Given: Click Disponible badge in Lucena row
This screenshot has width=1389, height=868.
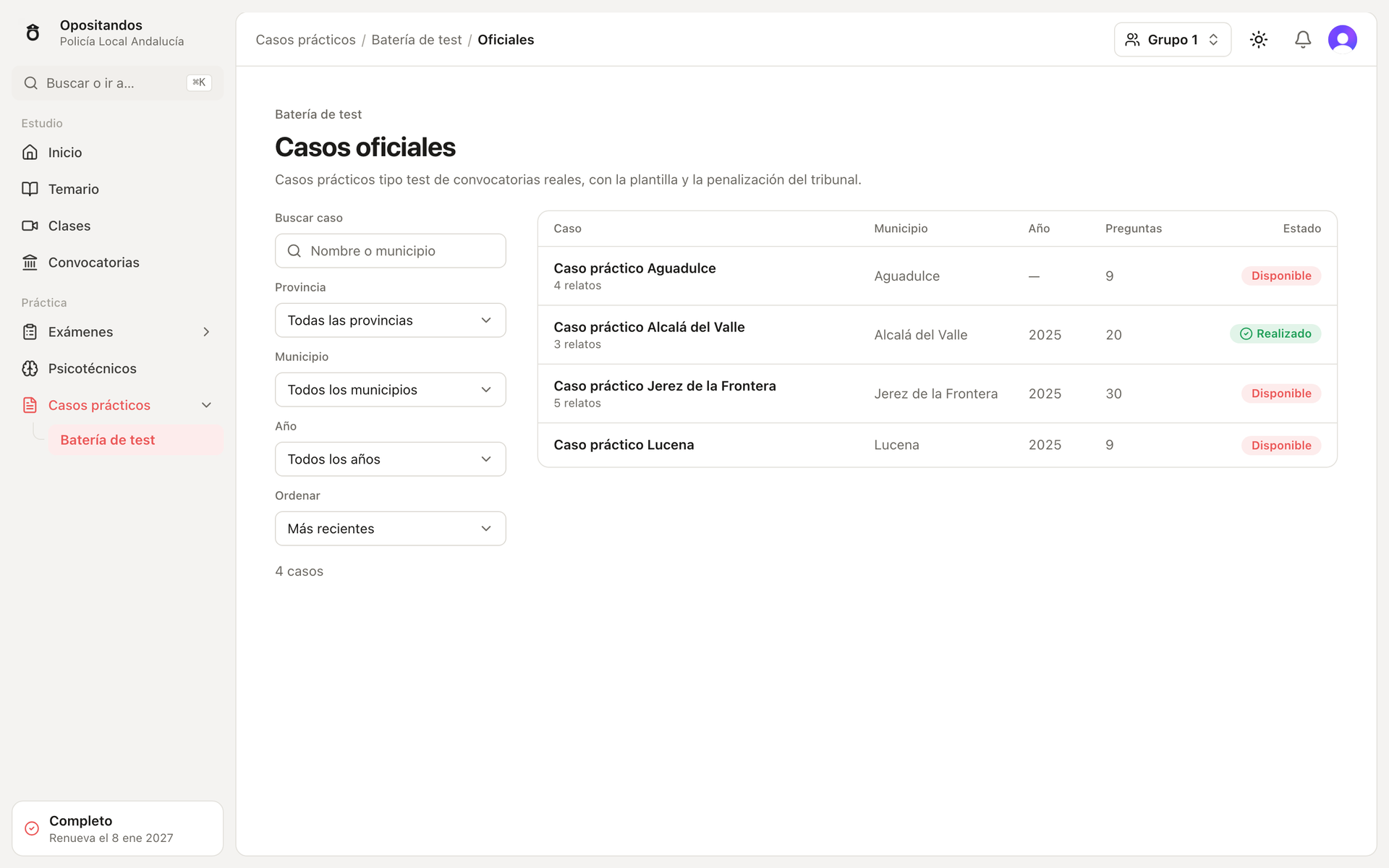Looking at the screenshot, I should pos(1281,446).
